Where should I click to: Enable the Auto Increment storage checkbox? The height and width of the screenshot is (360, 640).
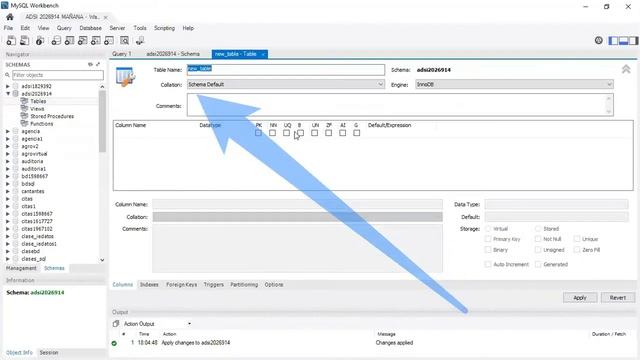pyautogui.click(x=488, y=264)
